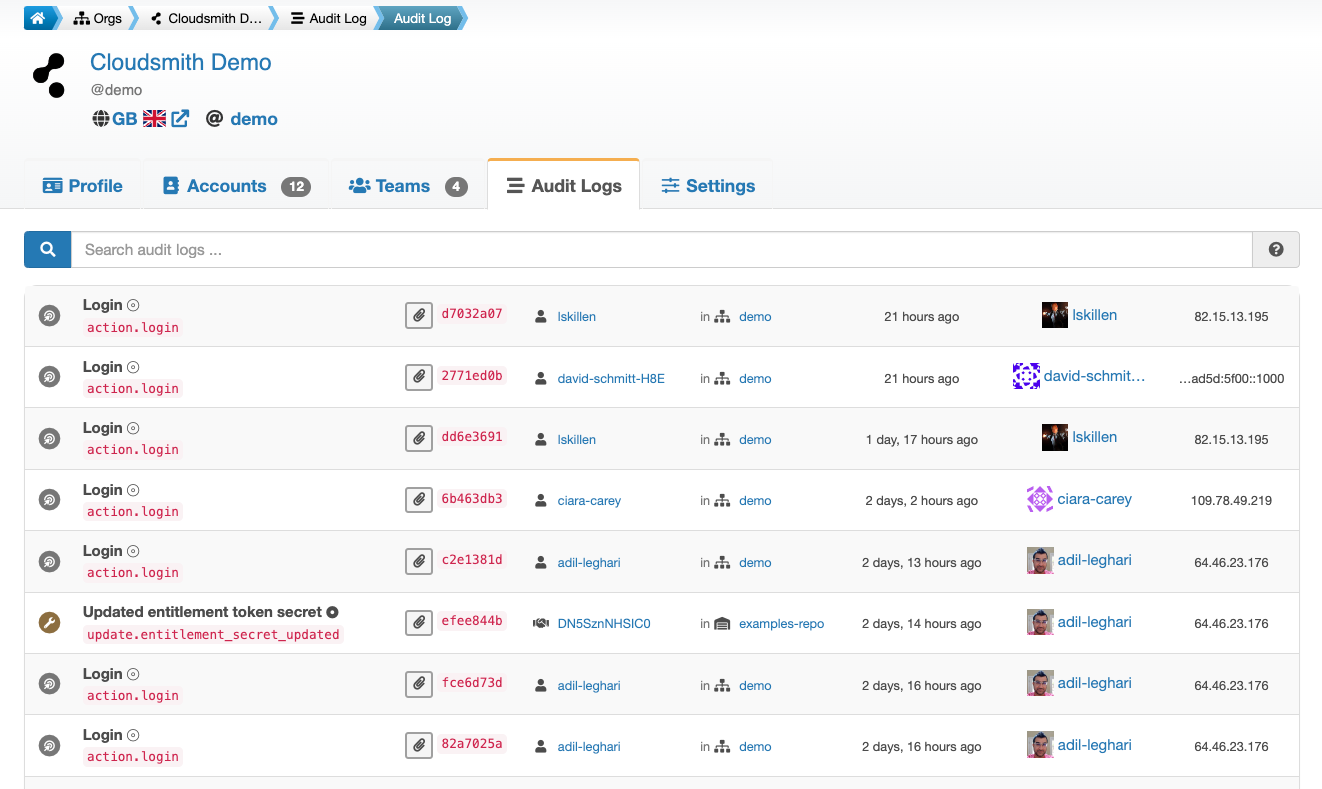Viewport: 1322px width, 789px height.
Task: Open token DN5SznNHSIC0 link
Action: 604,624
